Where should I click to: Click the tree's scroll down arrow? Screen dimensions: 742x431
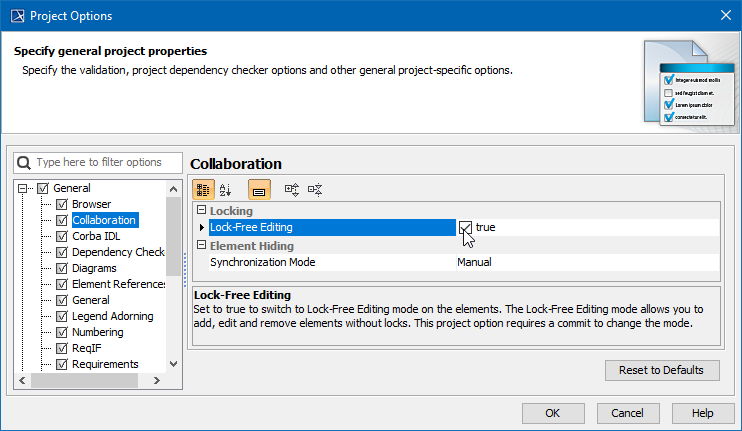[174, 365]
